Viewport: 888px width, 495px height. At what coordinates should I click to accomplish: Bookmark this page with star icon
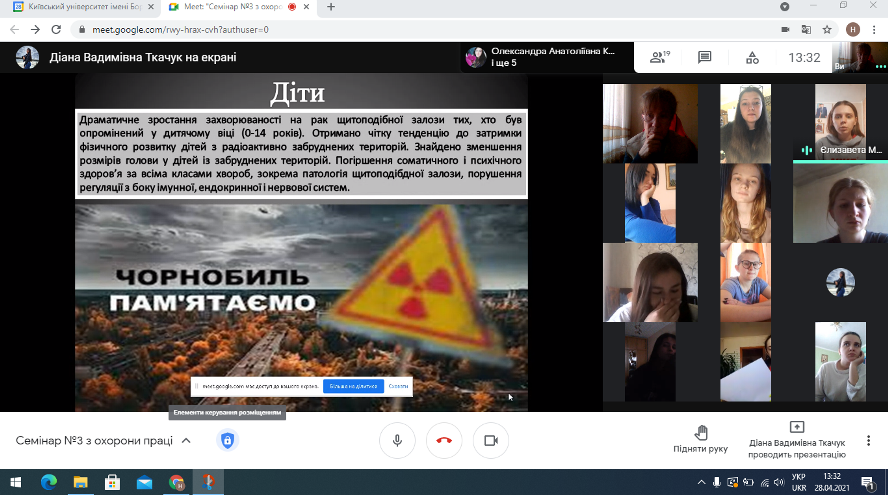point(827,29)
